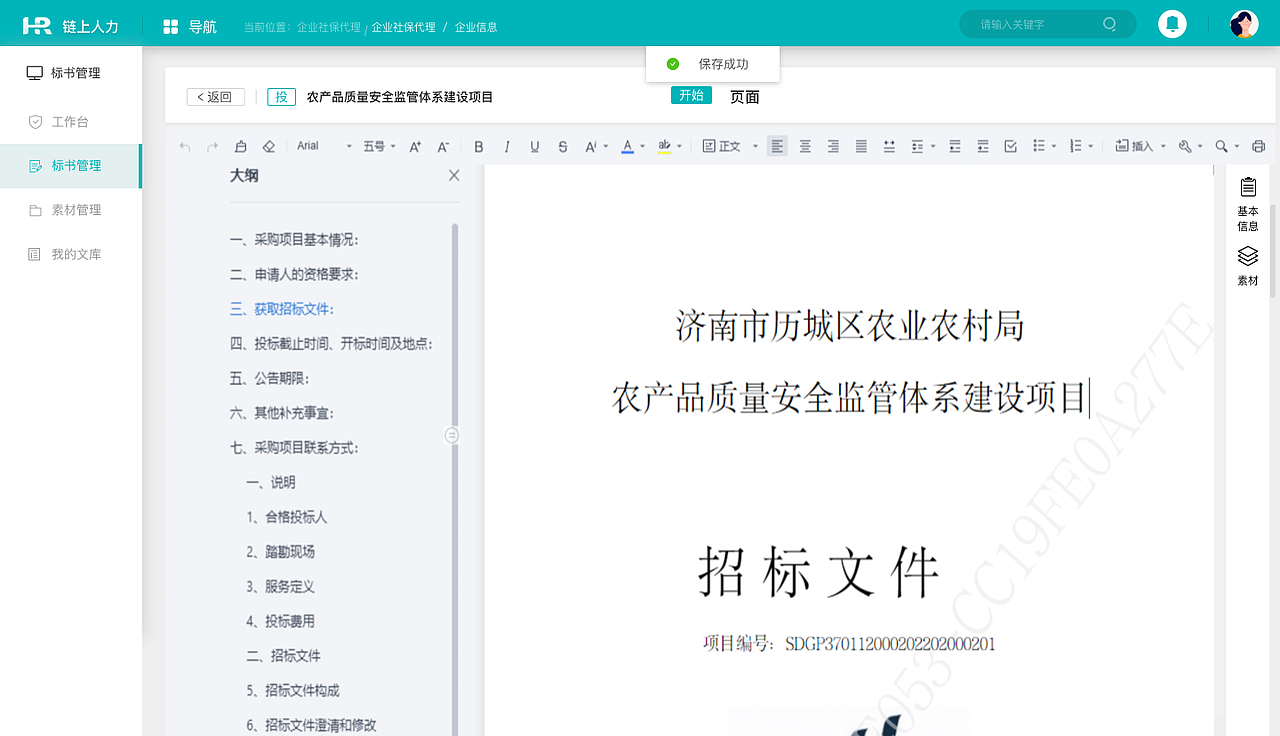Click the clear formatting eraser icon
This screenshot has width=1280, height=736.
[267, 145]
